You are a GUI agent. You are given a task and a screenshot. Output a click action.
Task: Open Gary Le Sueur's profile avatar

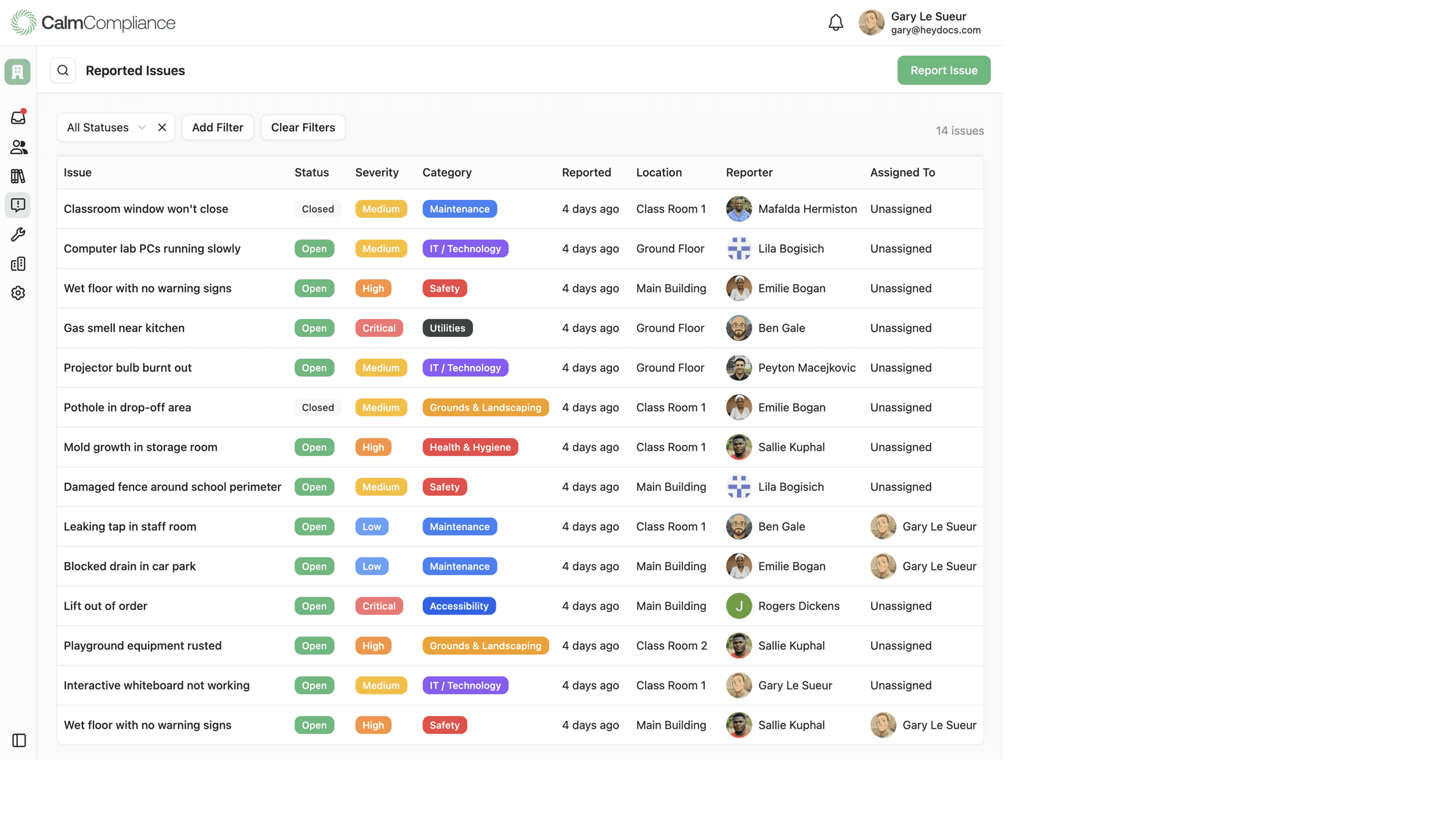[x=871, y=22]
